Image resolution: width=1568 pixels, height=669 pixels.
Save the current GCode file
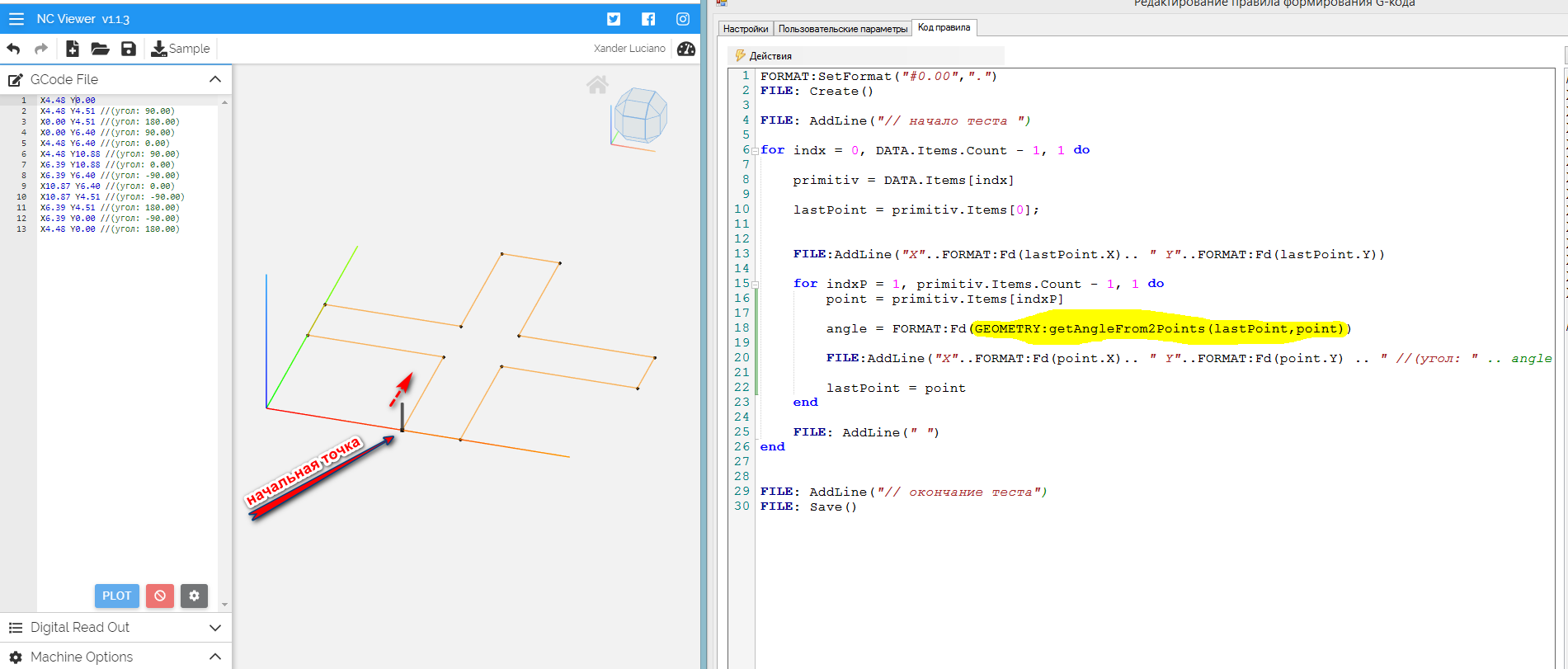click(129, 49)
